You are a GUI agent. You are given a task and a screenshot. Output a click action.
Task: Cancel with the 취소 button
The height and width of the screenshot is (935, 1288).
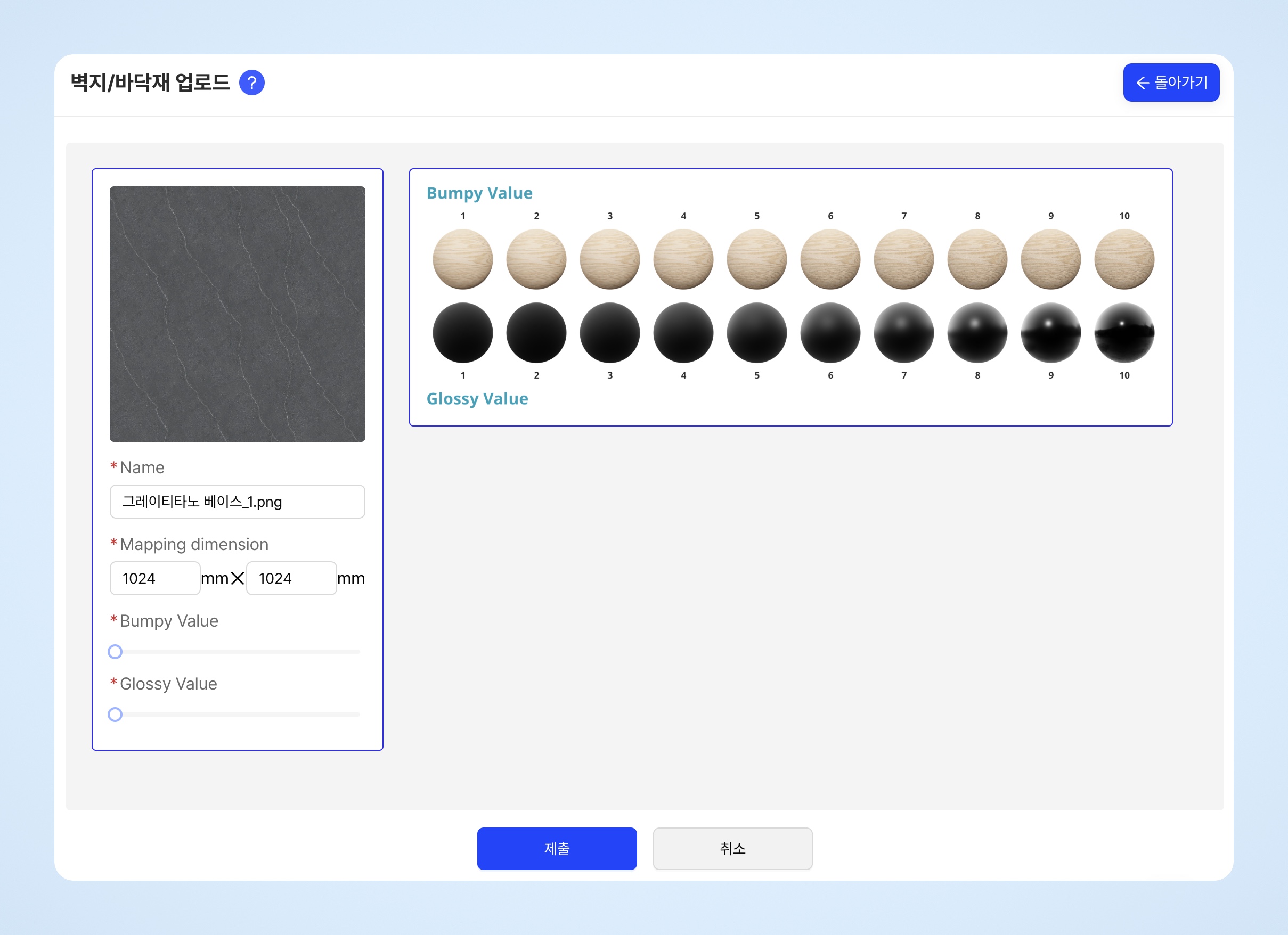(732, 848)
